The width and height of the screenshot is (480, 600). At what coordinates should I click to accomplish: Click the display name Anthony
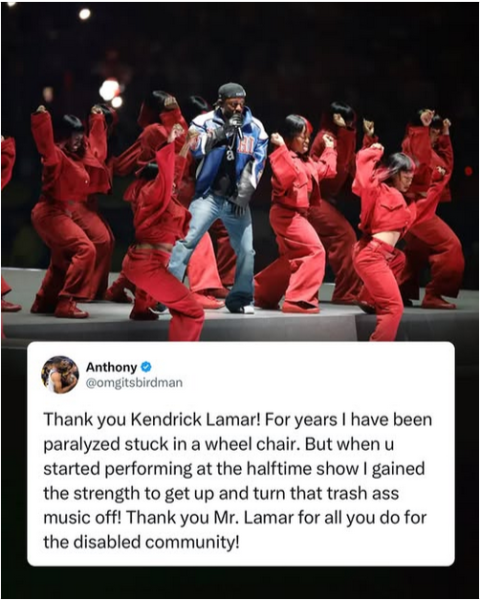tap(111, 367)
